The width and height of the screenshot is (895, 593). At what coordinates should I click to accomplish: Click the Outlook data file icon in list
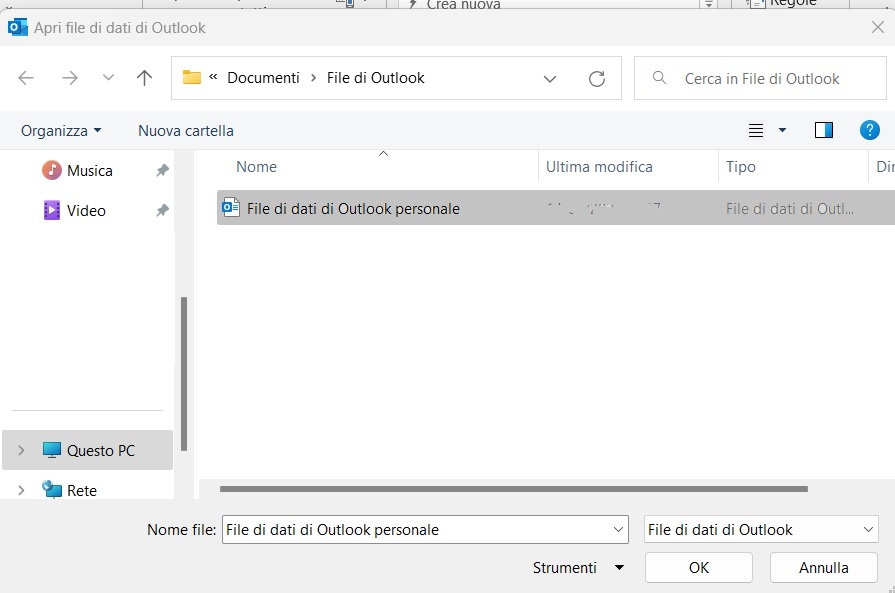click(x=231, y=207)
